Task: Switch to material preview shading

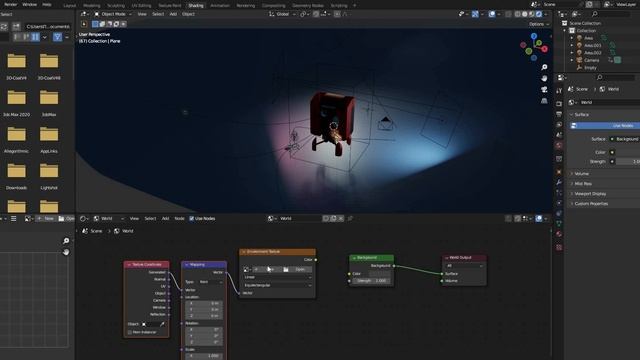Action: [x=531, y=14]
